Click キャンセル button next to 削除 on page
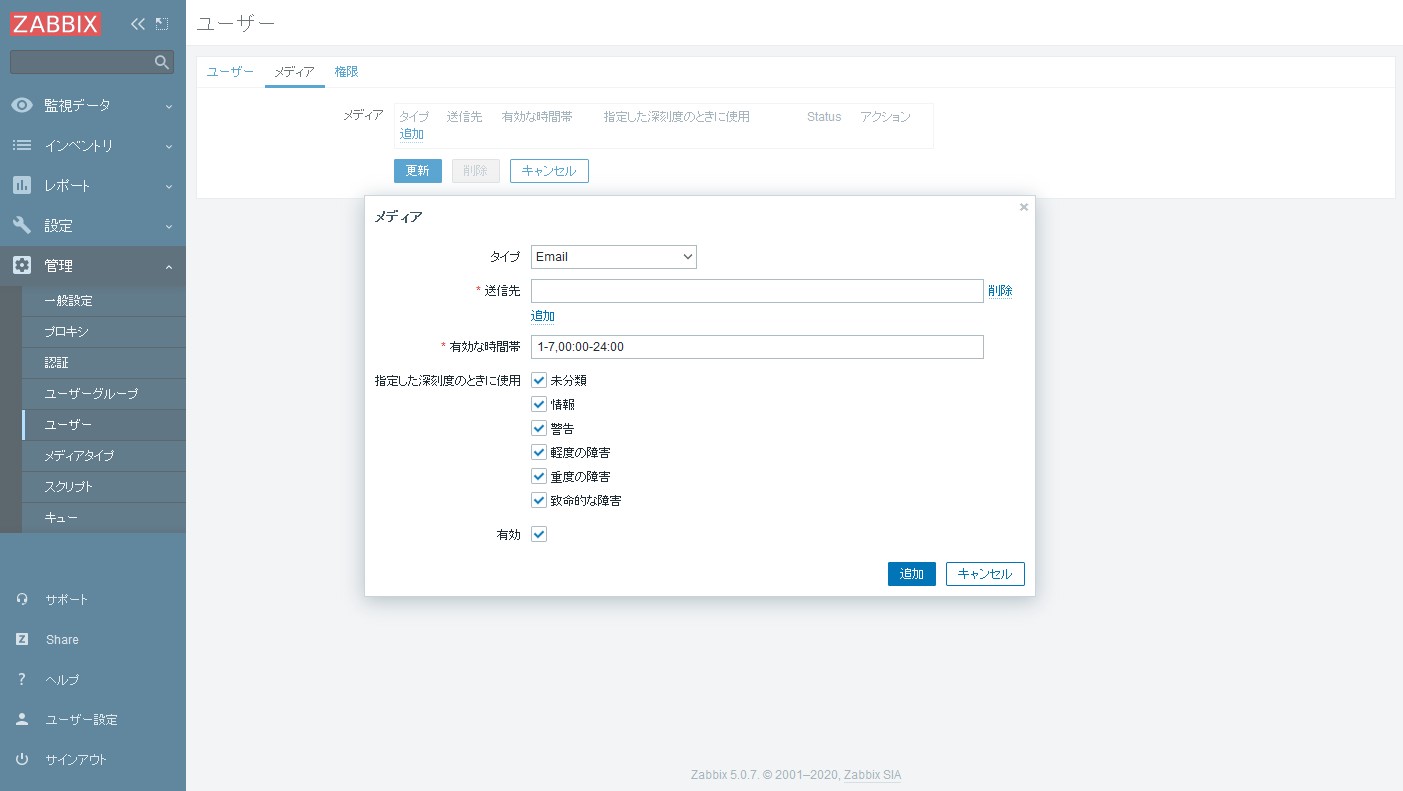Image resolution: width=1403 pixels, height=791 pixels. (549, 171)
